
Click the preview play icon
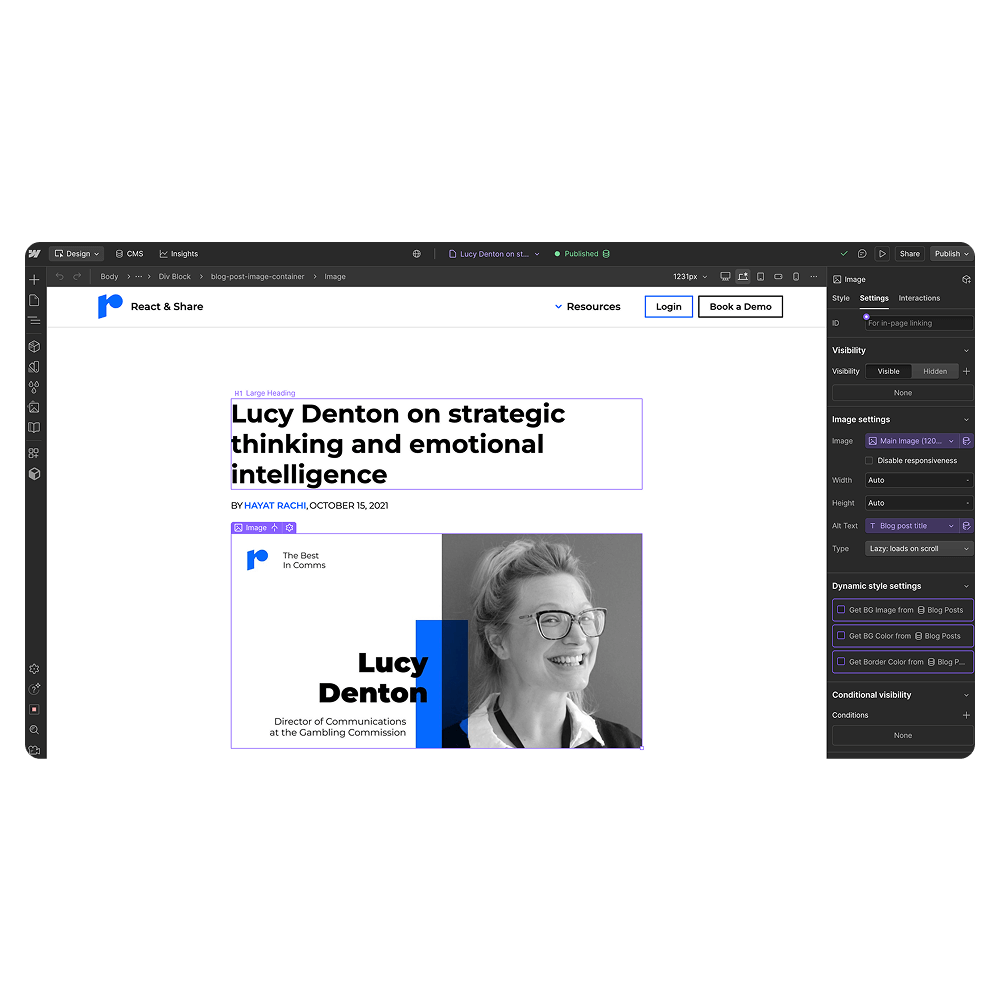(883, 253)
